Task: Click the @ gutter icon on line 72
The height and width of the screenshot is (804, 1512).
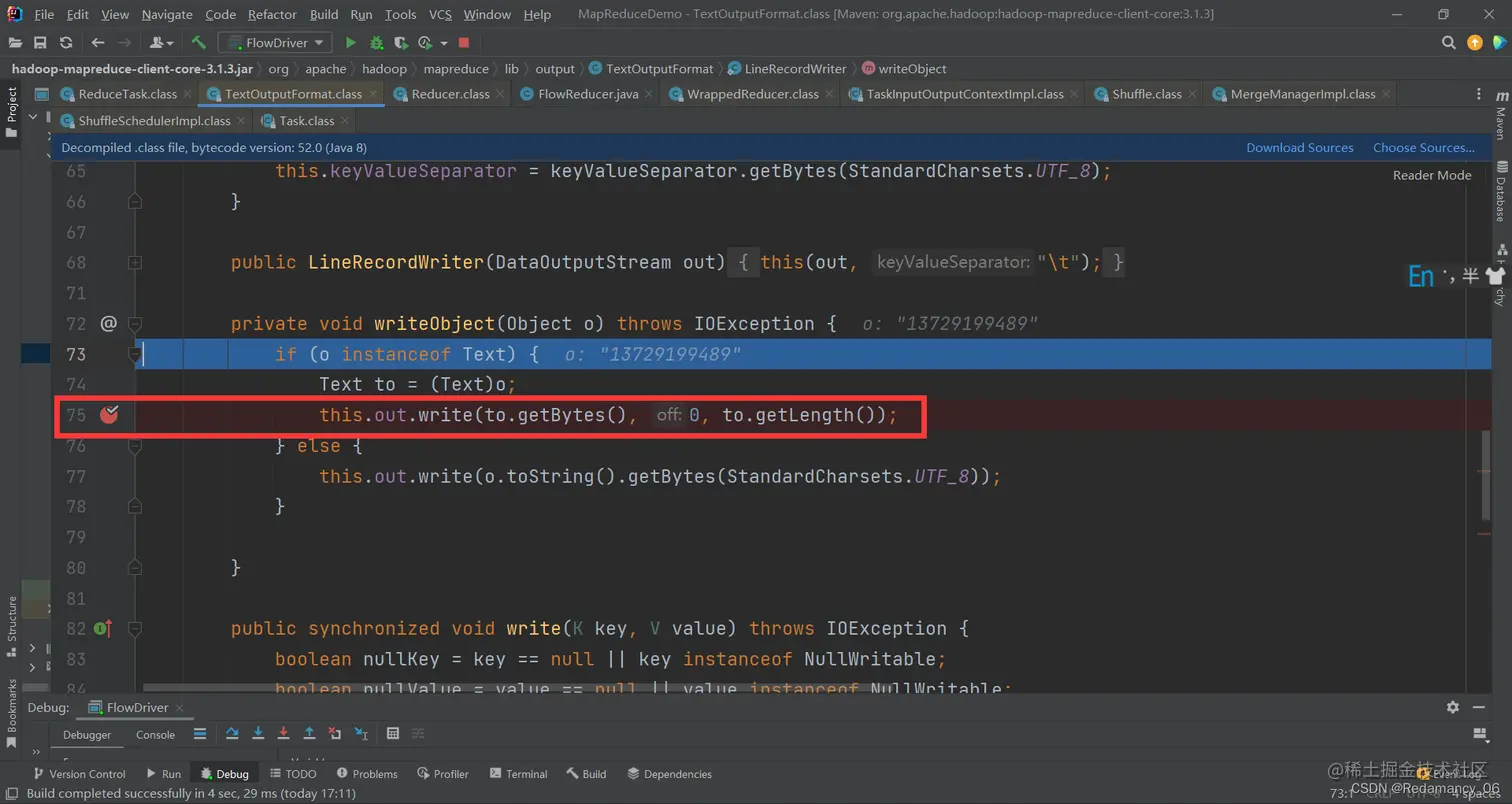Action: (x=109, y=324)
